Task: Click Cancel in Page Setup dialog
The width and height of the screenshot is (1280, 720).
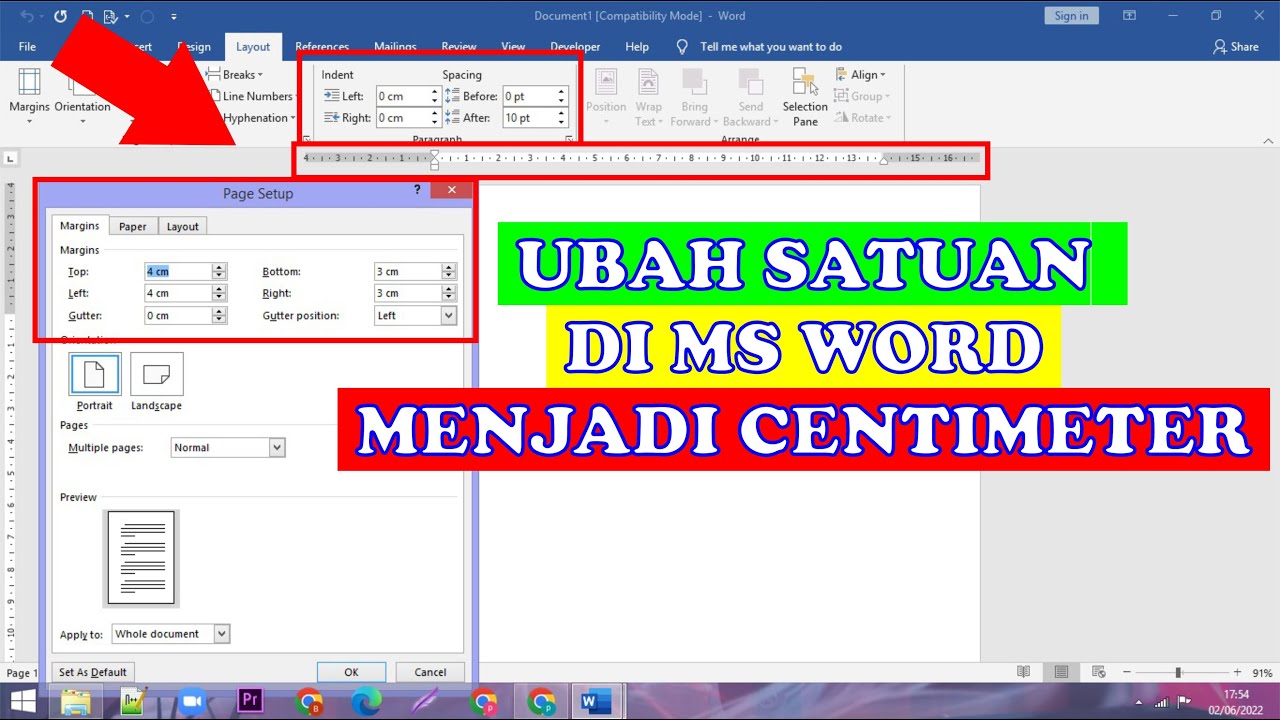Action: (430, 672)
